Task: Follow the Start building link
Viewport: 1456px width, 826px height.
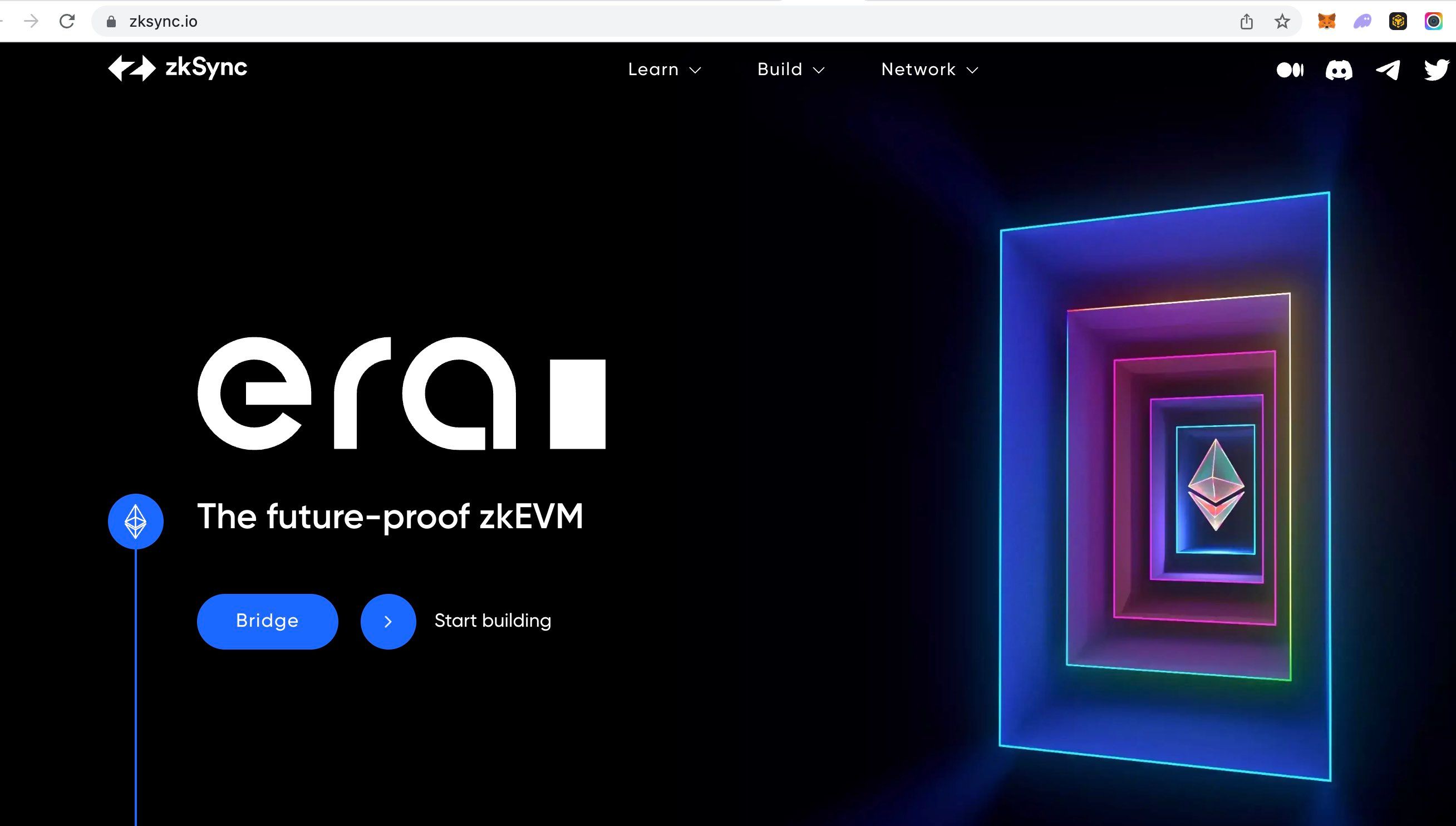Action: click(x=493, y=621)
